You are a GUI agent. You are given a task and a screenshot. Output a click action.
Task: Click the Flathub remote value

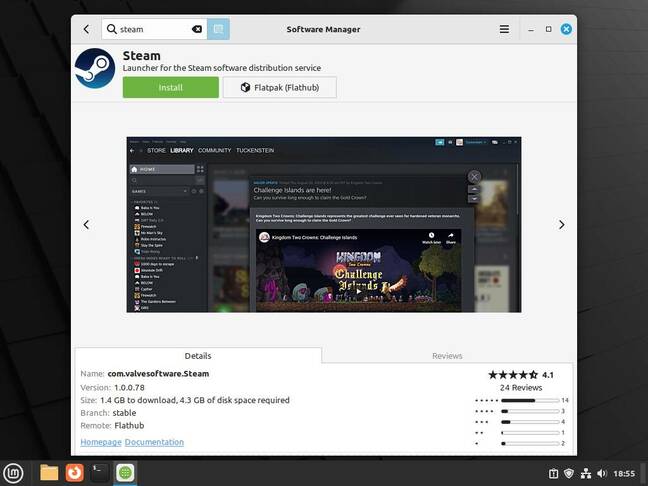[129, 426]
